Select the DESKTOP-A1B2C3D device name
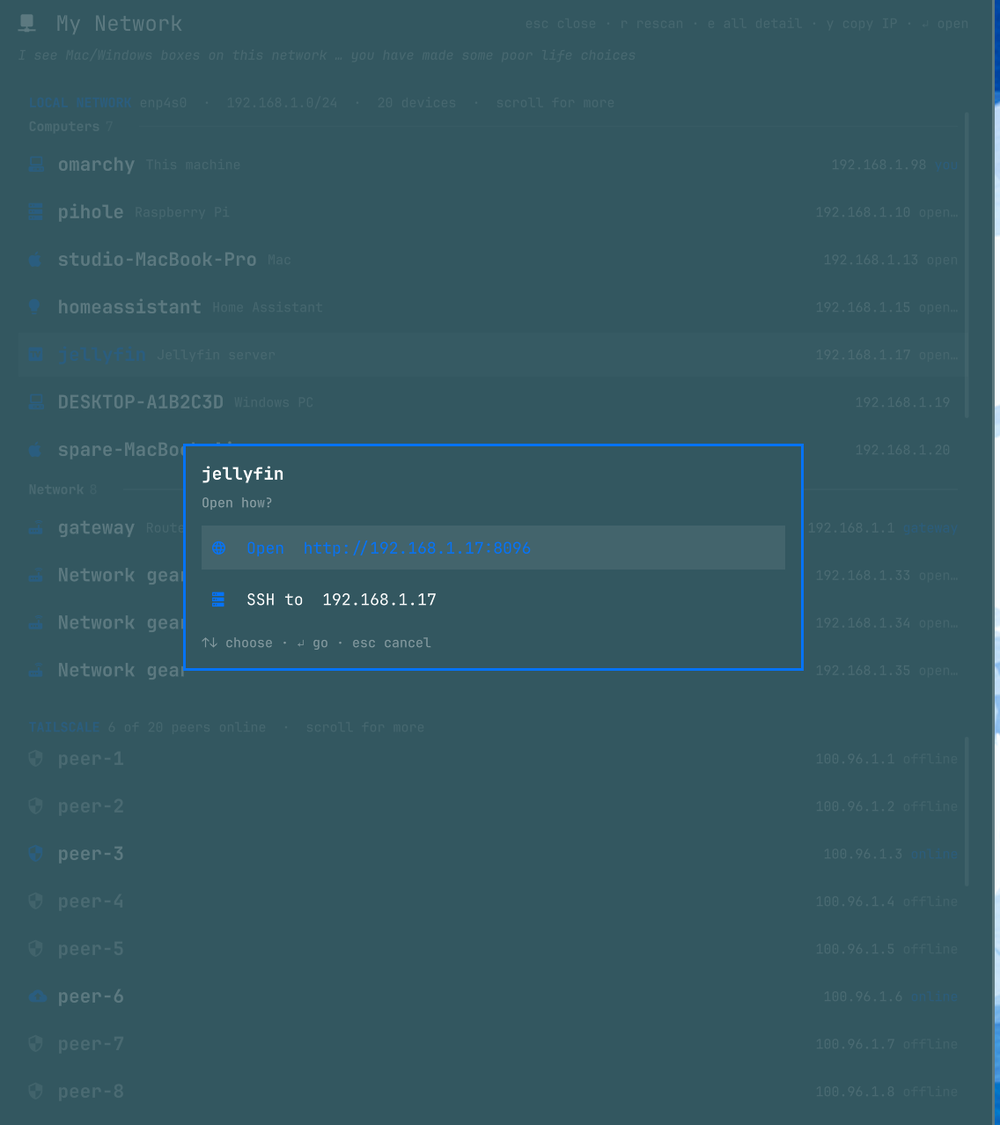This screenshot has width=1000, height=1125. click(x=141, y=402)
